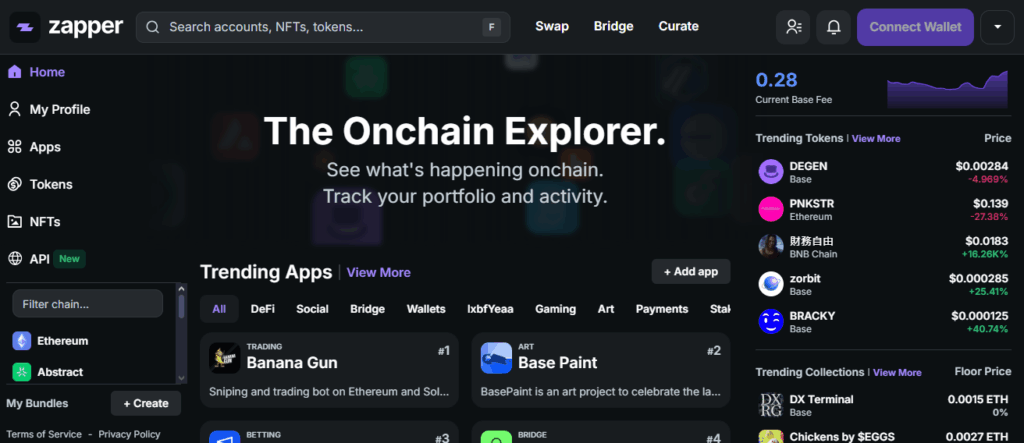Screen dimensions: 1024x443
Task: Select the DX Terminal collection thumbnail
Action: tap(770, 405)
